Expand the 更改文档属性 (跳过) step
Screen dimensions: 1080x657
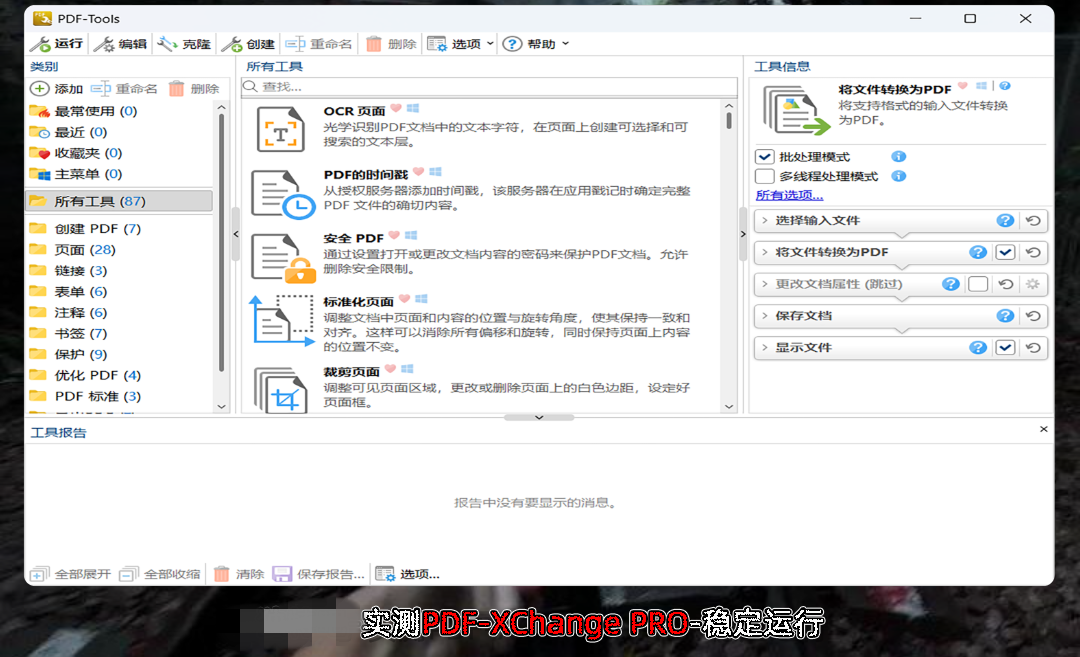765,284
